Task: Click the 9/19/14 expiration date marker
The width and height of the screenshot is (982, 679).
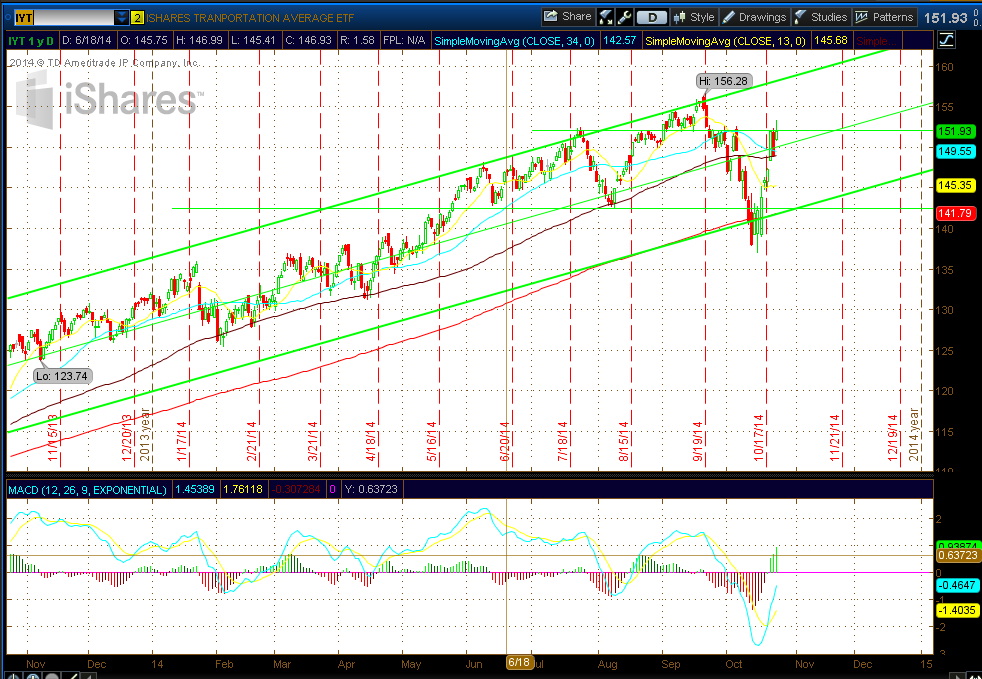Action: pos(698,440)
